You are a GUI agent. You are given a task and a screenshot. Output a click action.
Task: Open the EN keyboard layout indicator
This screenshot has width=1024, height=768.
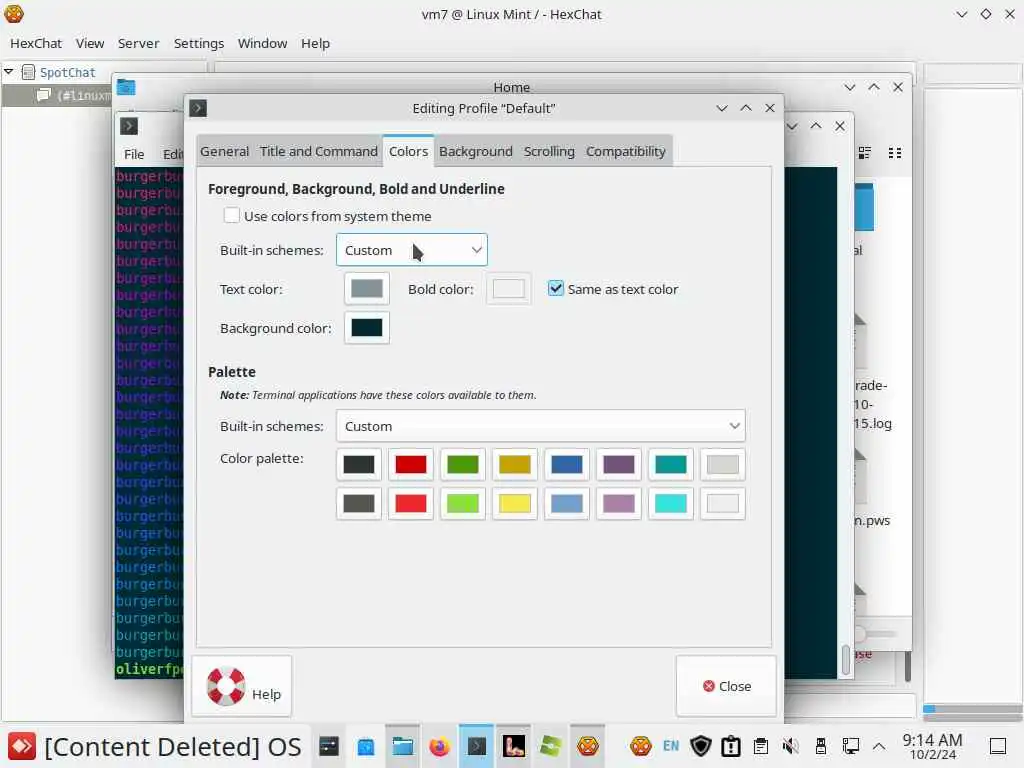click(x=671, y=746)
